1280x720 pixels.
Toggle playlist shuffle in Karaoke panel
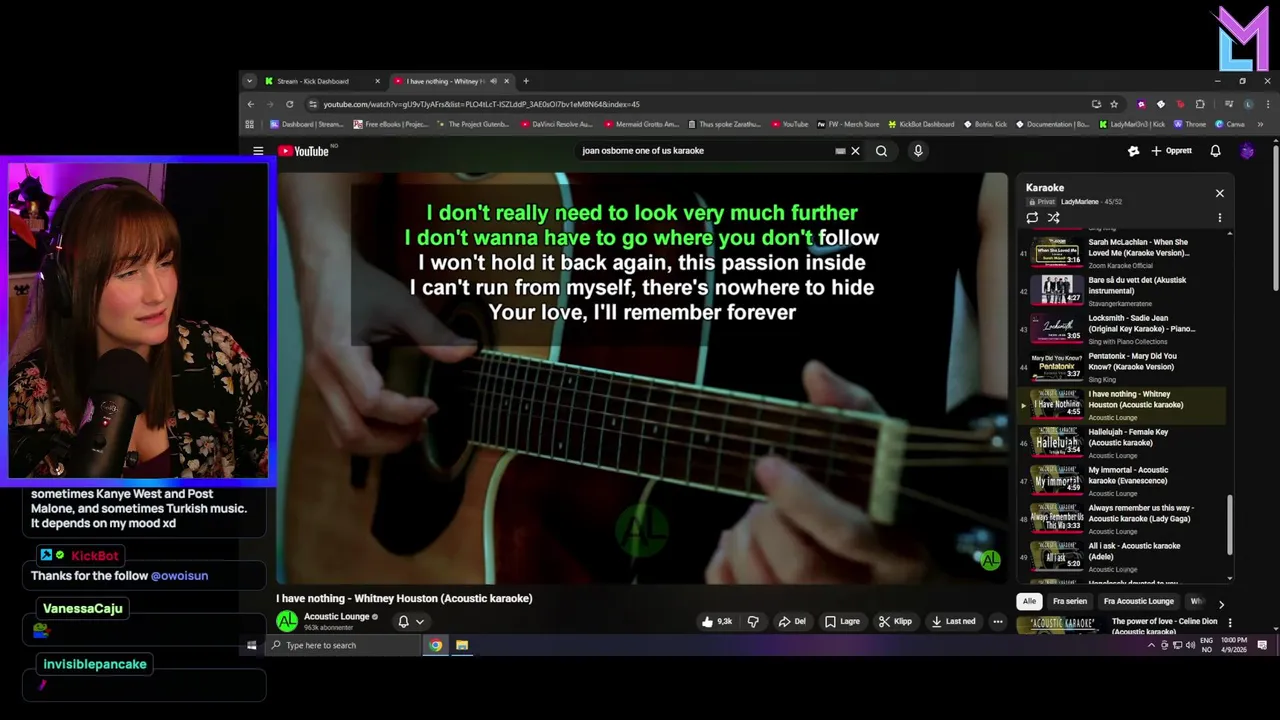click(1053, 217)
